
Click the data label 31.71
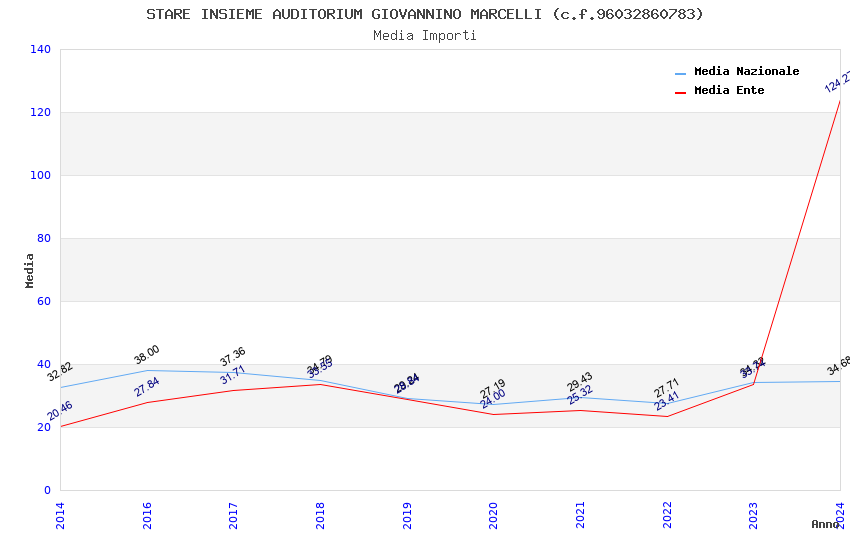[233, 374]
